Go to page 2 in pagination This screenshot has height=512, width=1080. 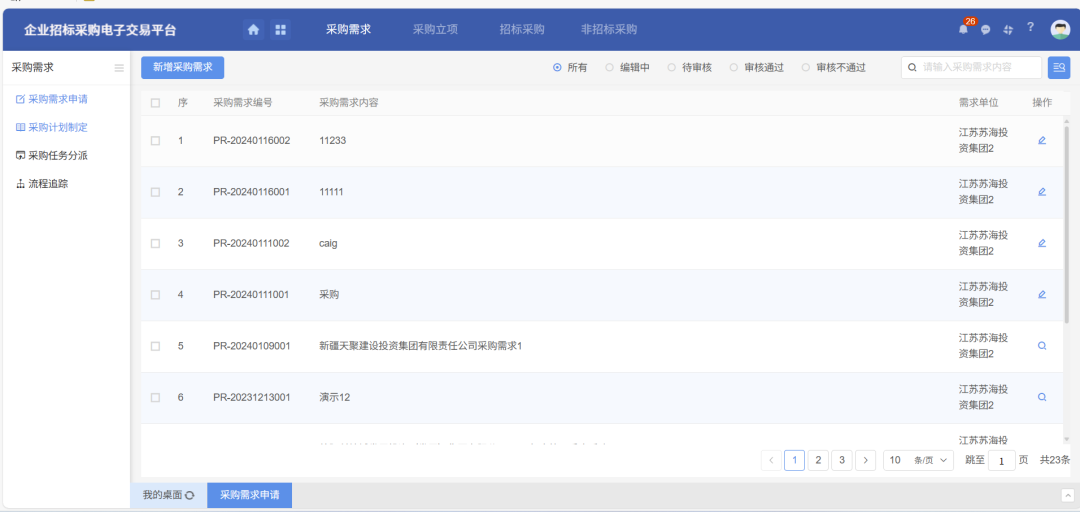[818, 460]
